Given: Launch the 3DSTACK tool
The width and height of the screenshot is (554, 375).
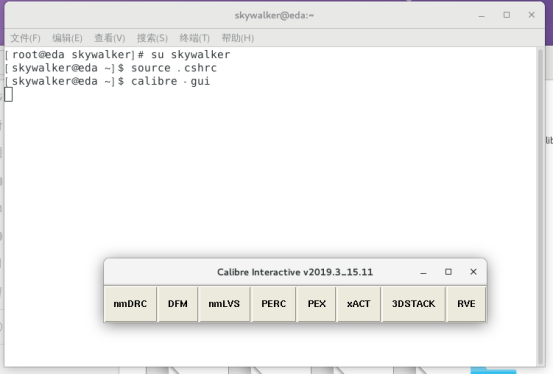Looking at the screenshot, I should [413, 304].
